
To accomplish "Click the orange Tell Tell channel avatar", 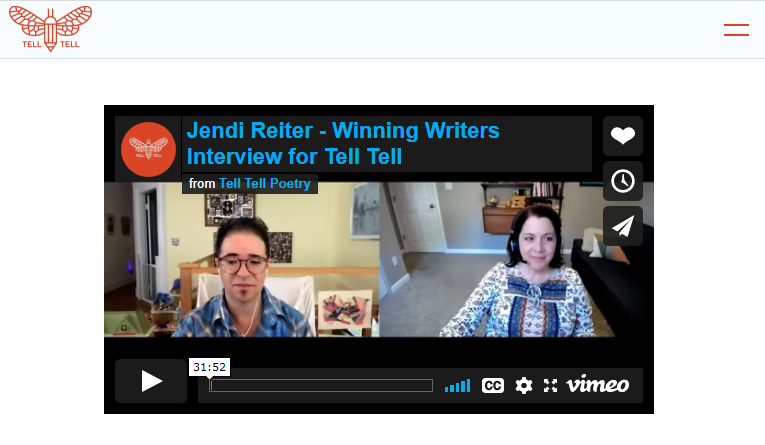I will tap(148, 149).
